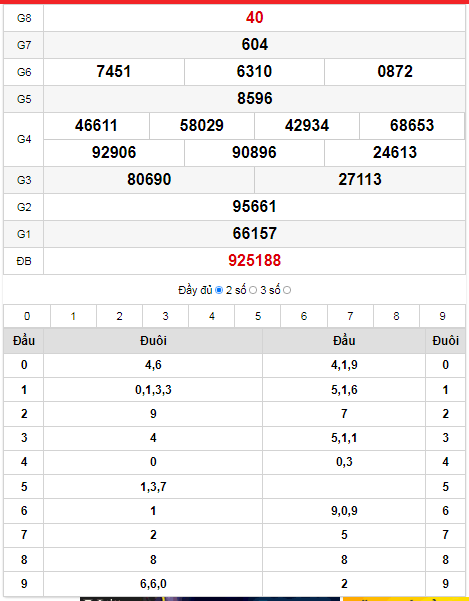The height and width of the screenshot is (601, 469).
Task: Click digit filter 7 tab
Action: click(x=350, y=316)
